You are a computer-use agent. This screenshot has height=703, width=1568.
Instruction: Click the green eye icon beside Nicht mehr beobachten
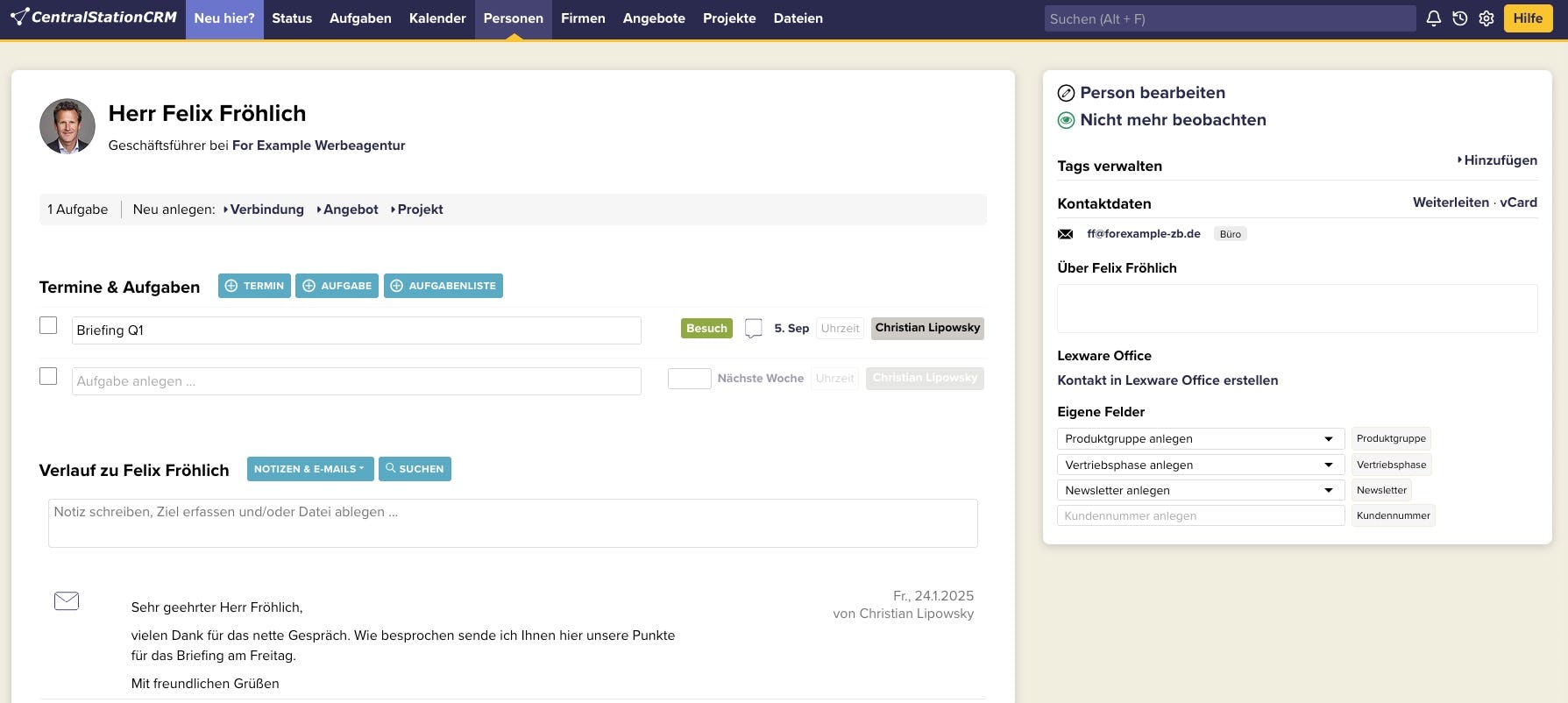(x=1066, y=120)
